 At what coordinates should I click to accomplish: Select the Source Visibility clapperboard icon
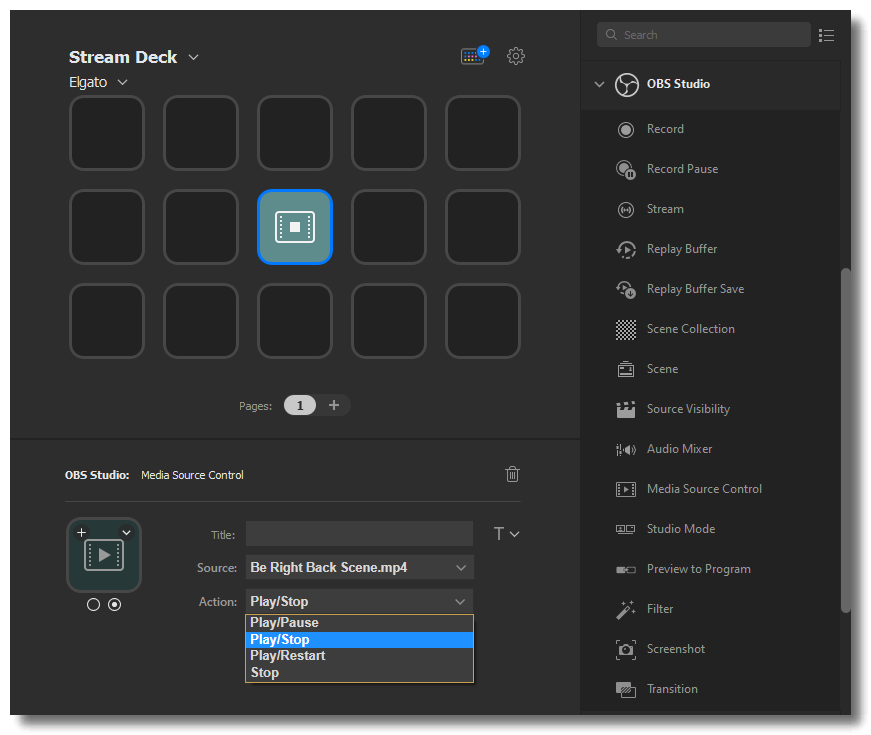(x=625, y=409)
